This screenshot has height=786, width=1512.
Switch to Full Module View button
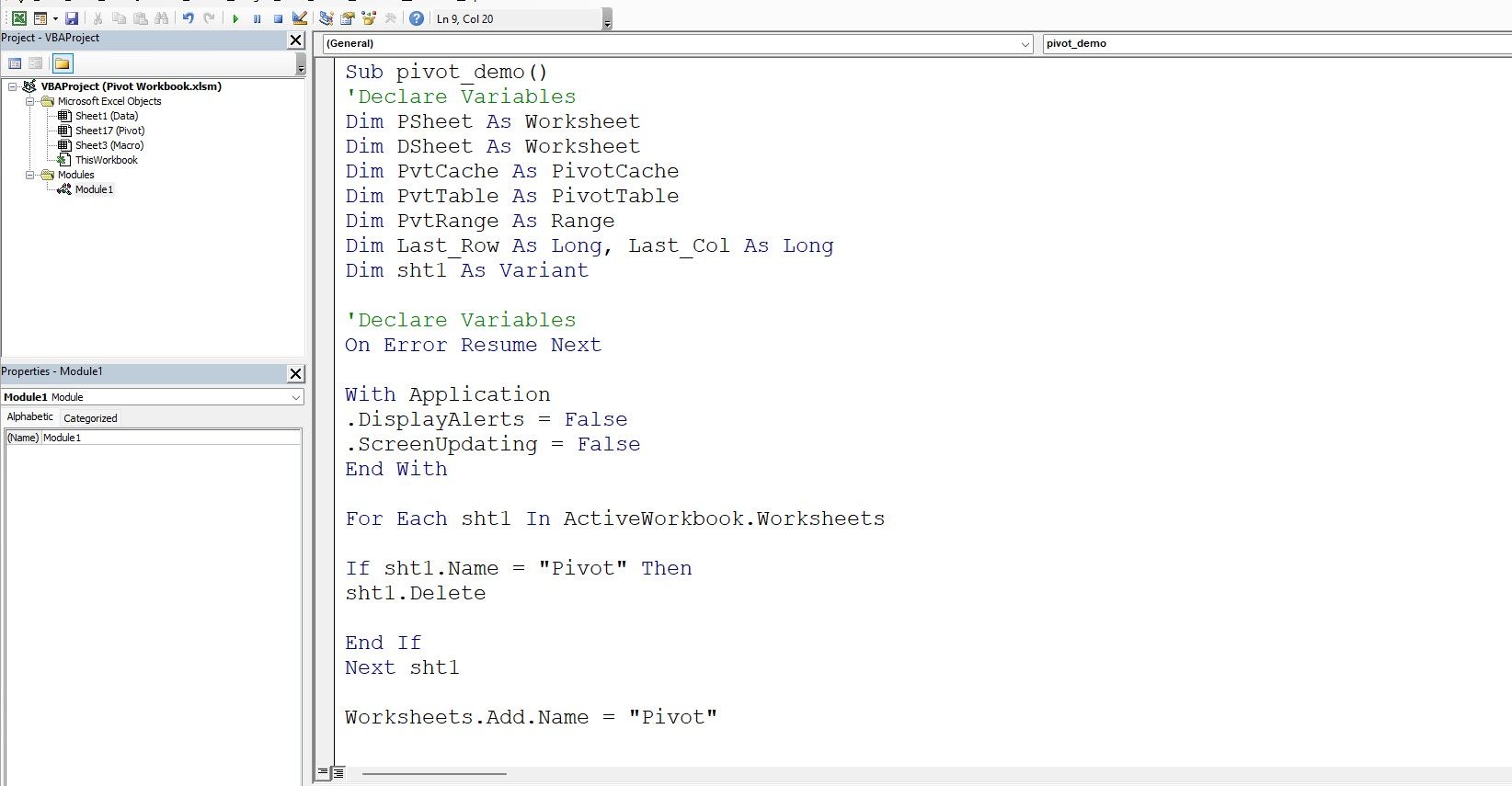(338, 773)
